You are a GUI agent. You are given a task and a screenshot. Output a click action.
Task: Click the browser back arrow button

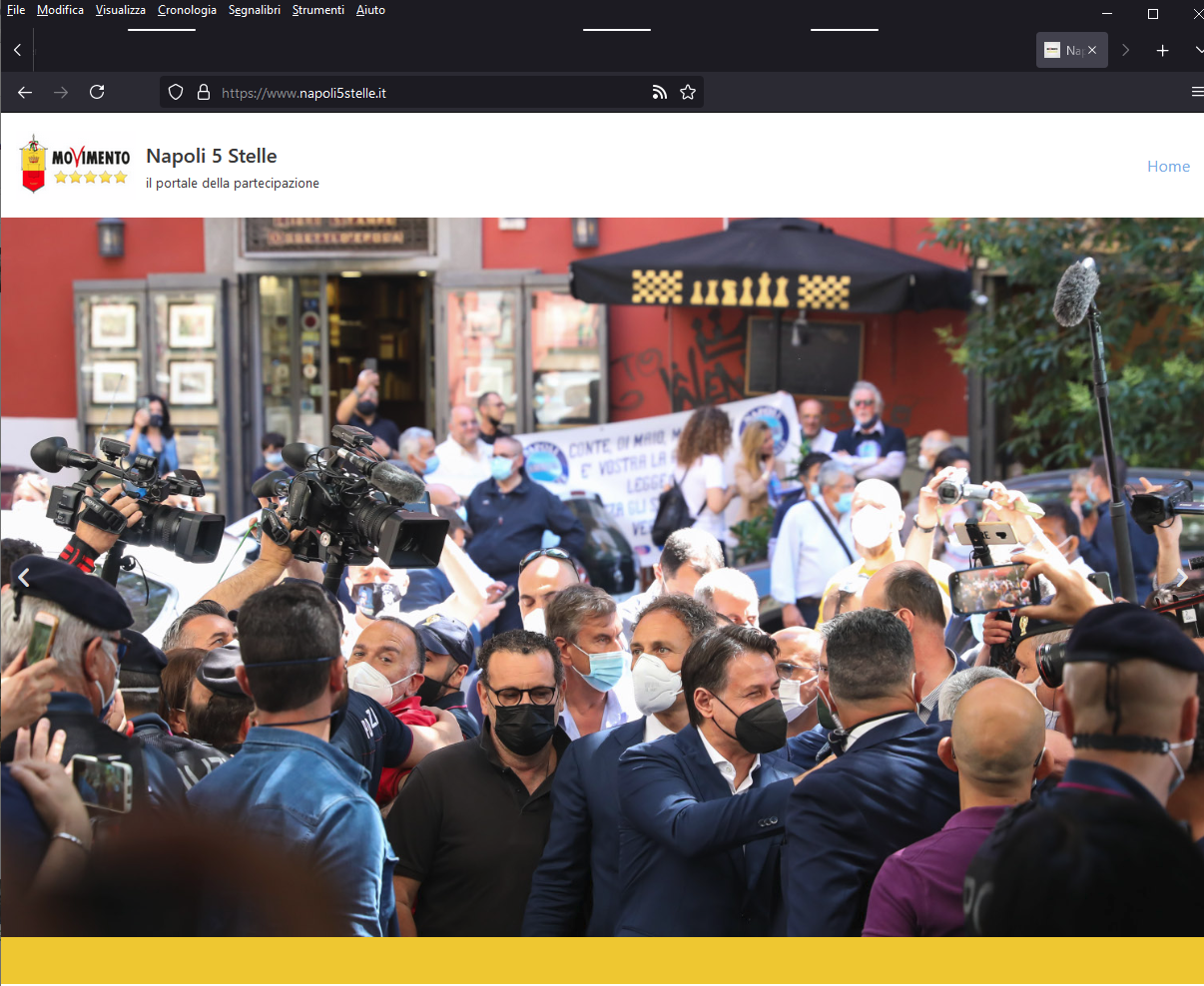pyautogui.click(x=25, y=92)
